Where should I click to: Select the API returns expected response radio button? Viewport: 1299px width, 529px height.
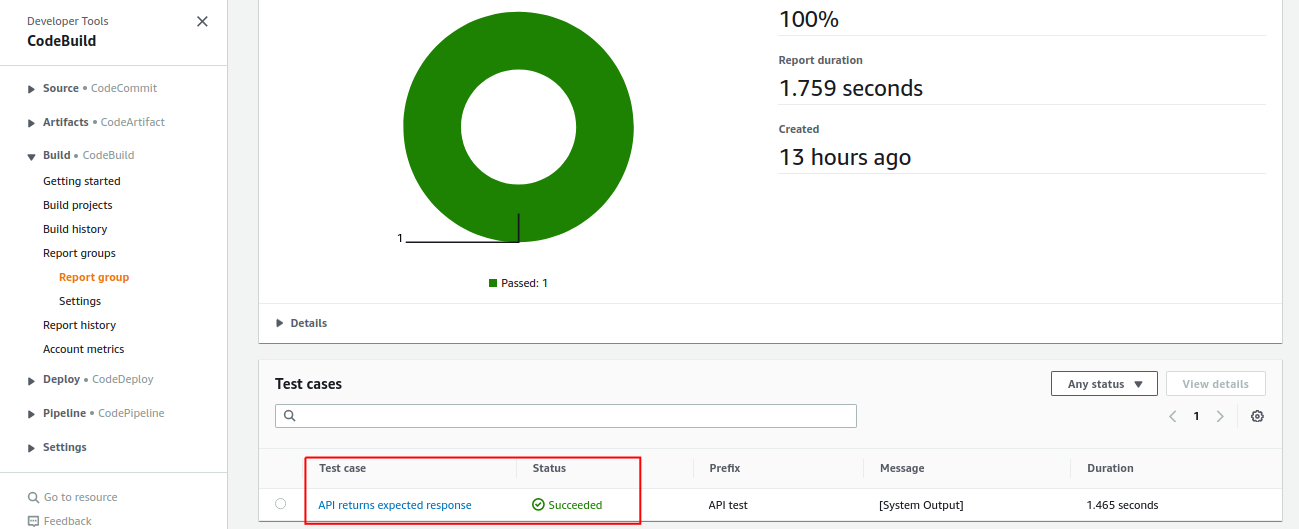tap(280, 504)
